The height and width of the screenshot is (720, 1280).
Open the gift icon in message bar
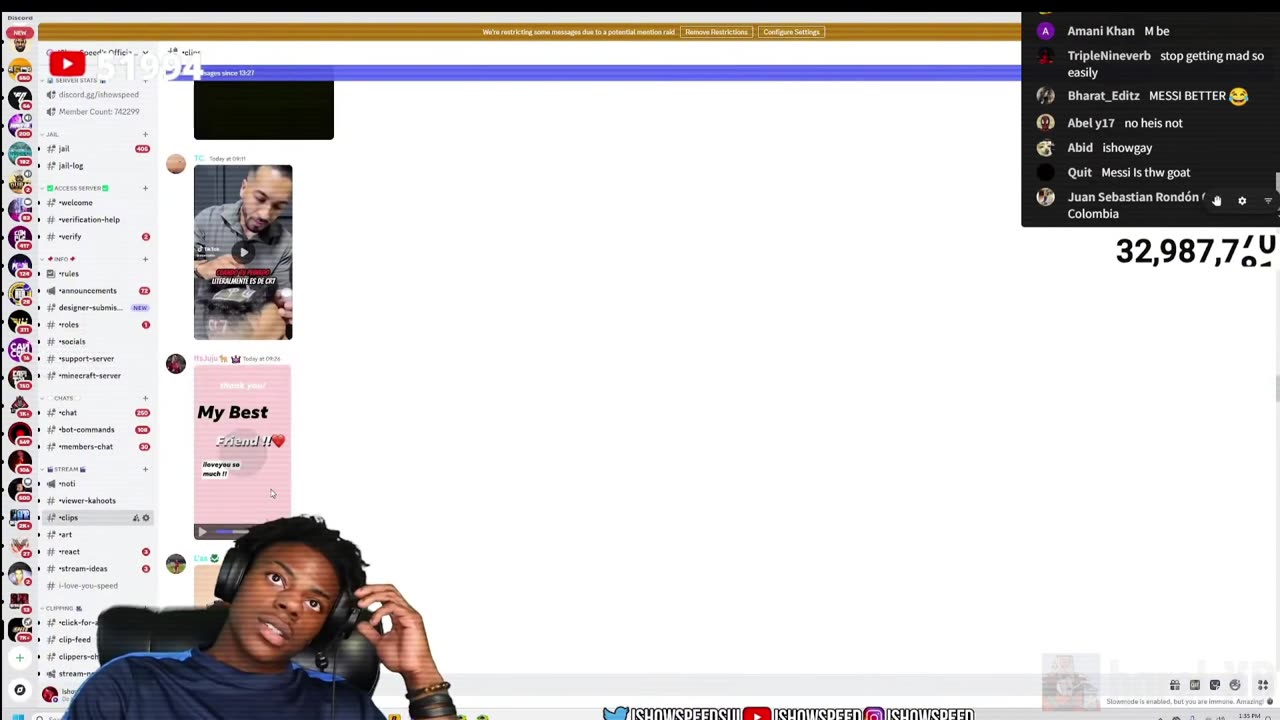[x=1175, y=685]
